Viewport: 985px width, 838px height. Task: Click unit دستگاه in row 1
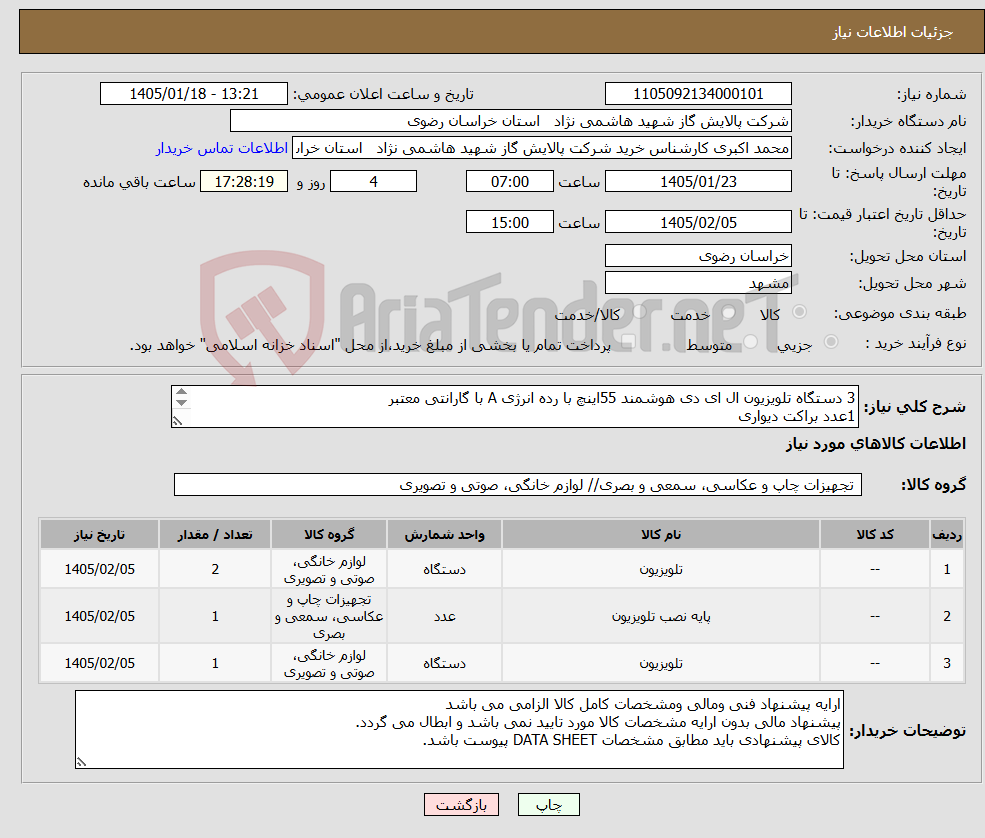[x=444, y=569]
